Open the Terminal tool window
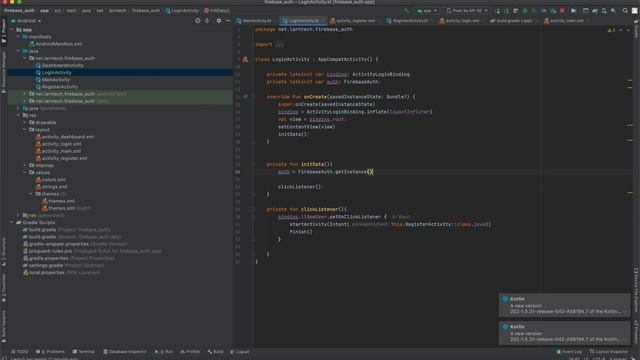640x360 pixels. pyautogui.click(x=84, y=351)
